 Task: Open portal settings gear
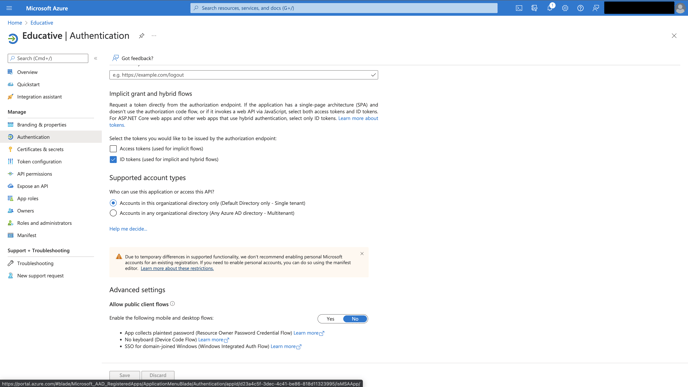coord(565,8)
